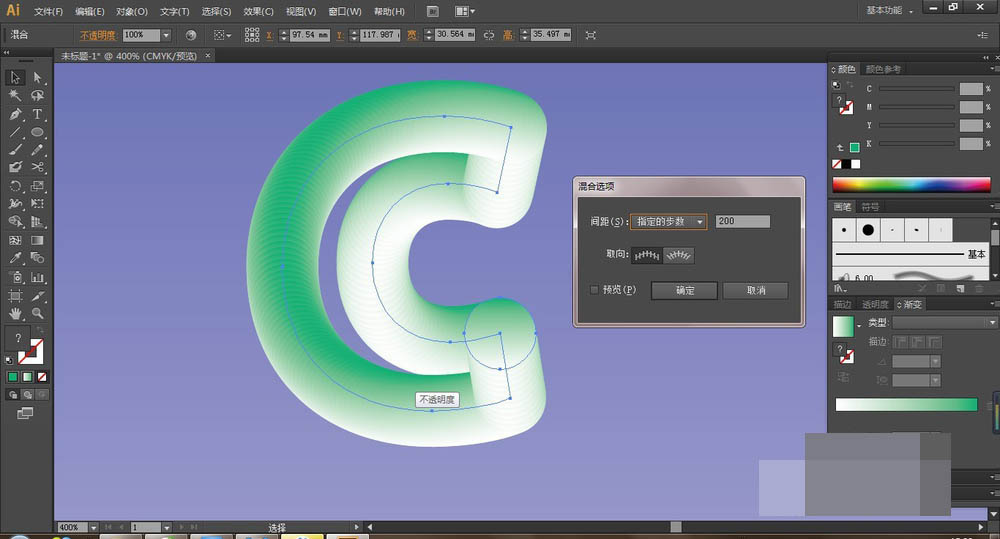Click the rainbow color spectrum bar
This screenshot has height=539, width=1000.
pyautogui.click(x=911, y=185)
